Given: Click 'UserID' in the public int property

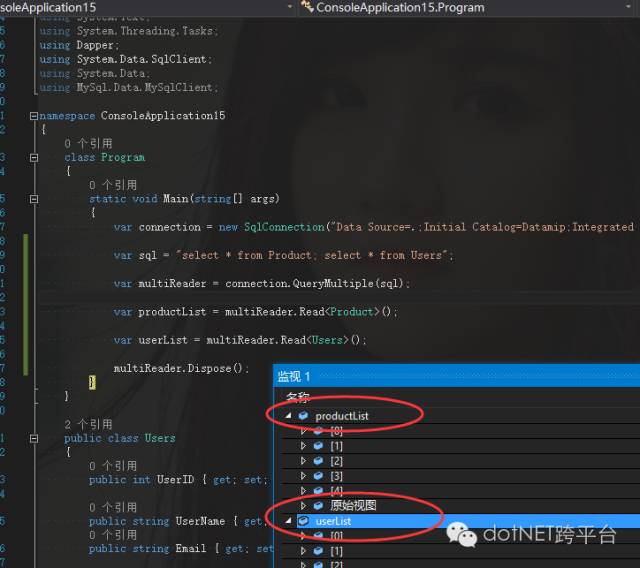Looking at the screenshot, I should [176, 480].
